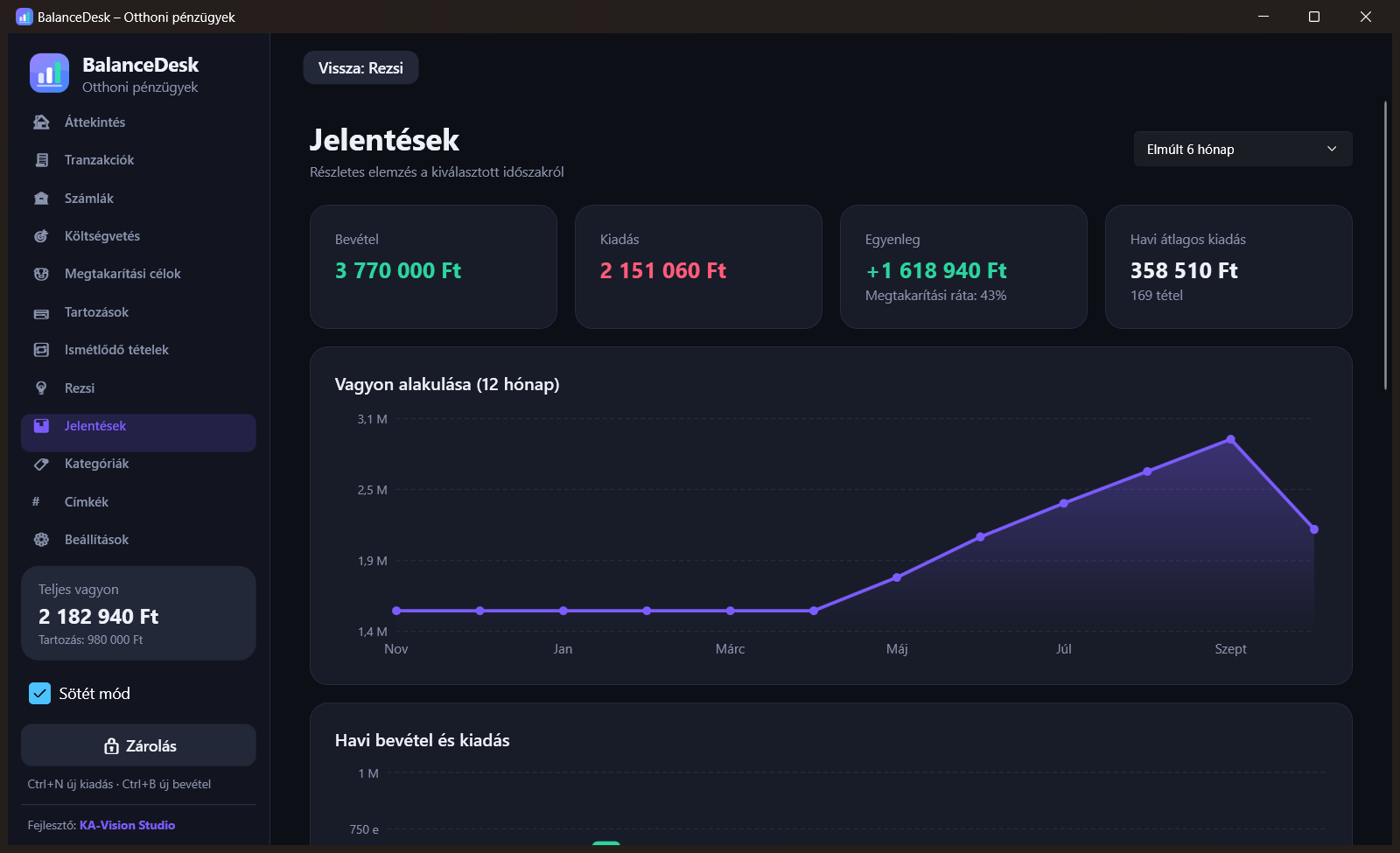
Task: Click the Havi bevétel és kiadás heading
Action: click(x=422, y=740)
